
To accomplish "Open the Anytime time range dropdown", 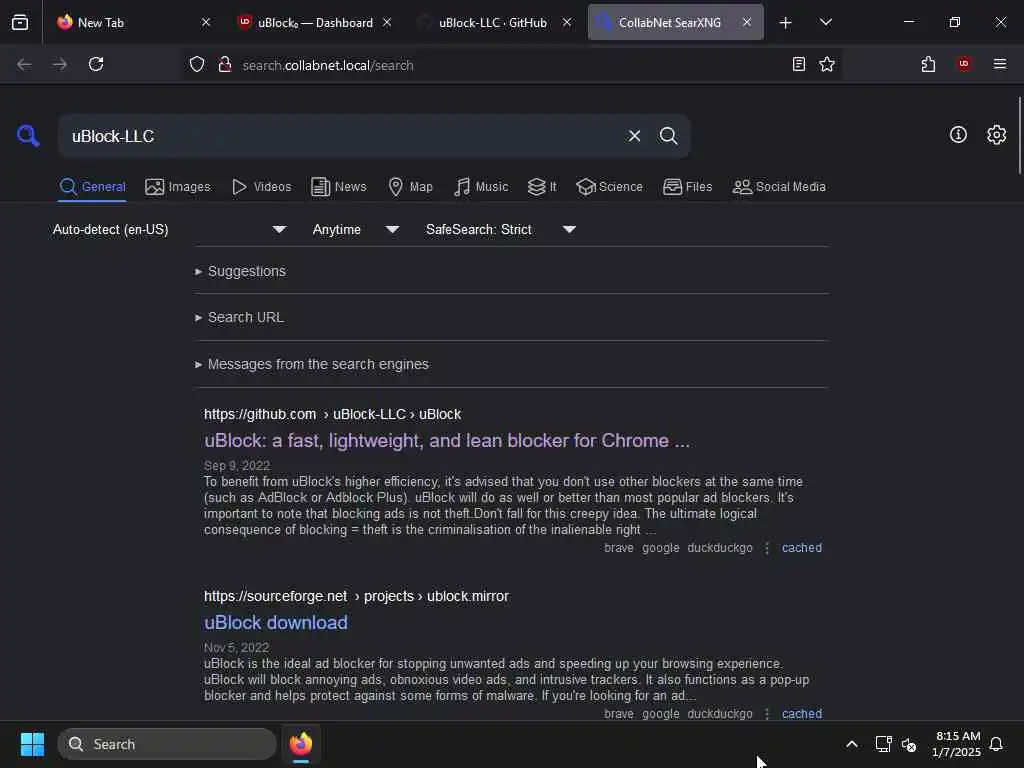I will click(x=355, y=229).
